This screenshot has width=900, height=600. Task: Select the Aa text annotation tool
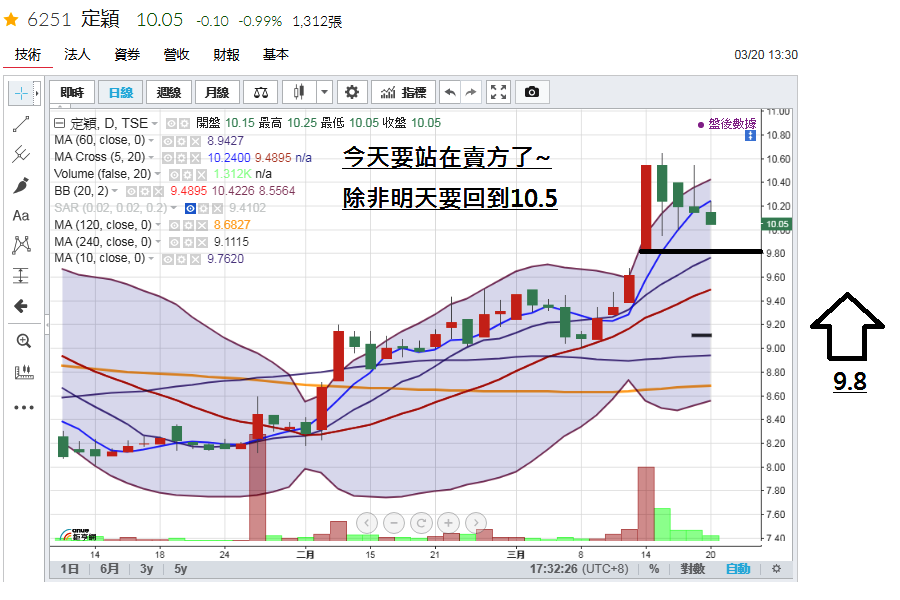(x=21, y=216)
